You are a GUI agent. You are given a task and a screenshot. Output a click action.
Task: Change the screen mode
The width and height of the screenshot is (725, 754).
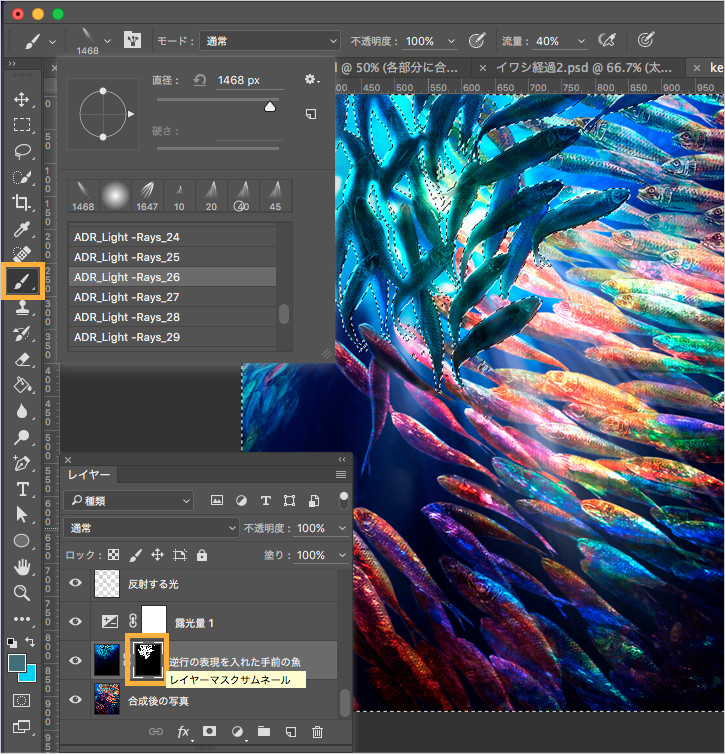[x=21, y=727]
